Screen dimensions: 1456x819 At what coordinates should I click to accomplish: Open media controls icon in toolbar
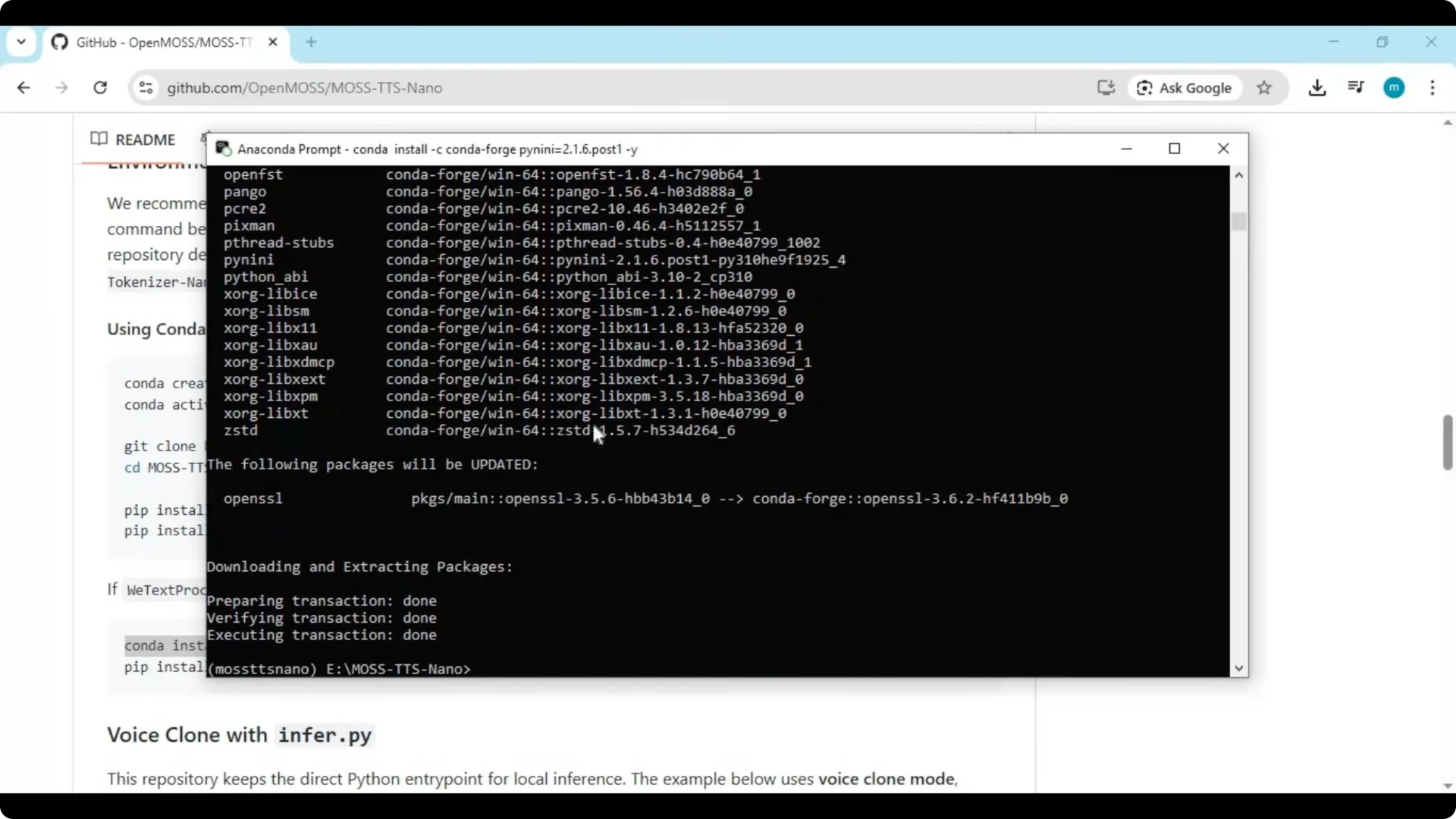tap(1356, 88)
